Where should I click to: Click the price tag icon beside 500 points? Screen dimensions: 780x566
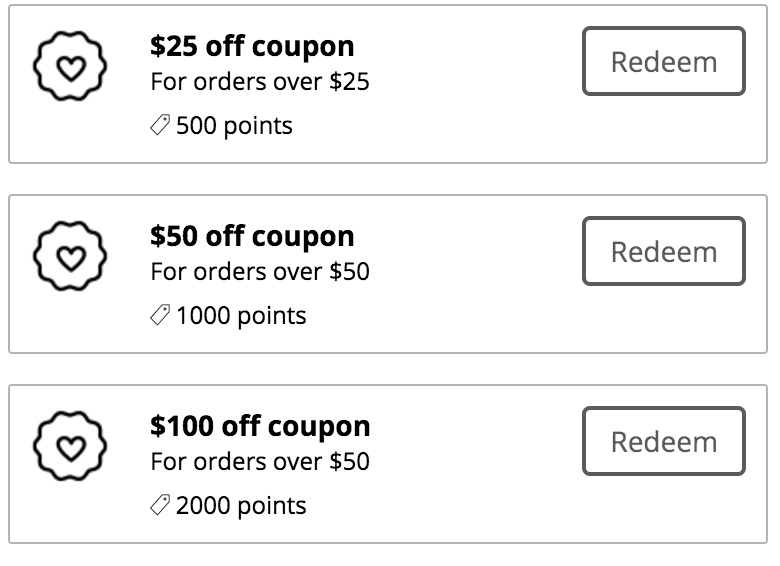[x=160, y=126]
